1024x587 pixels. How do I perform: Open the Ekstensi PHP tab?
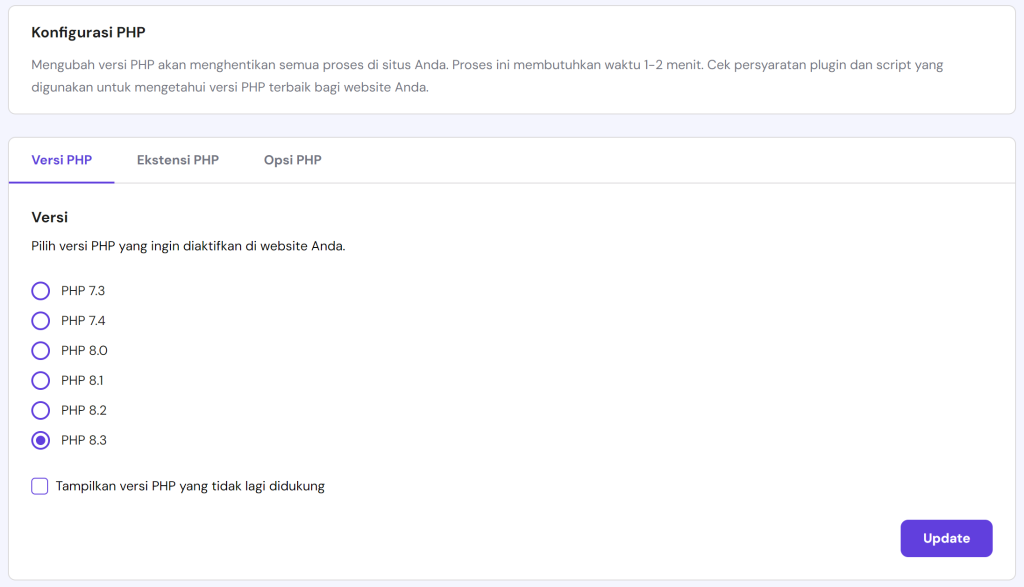(x=178, y=160)
